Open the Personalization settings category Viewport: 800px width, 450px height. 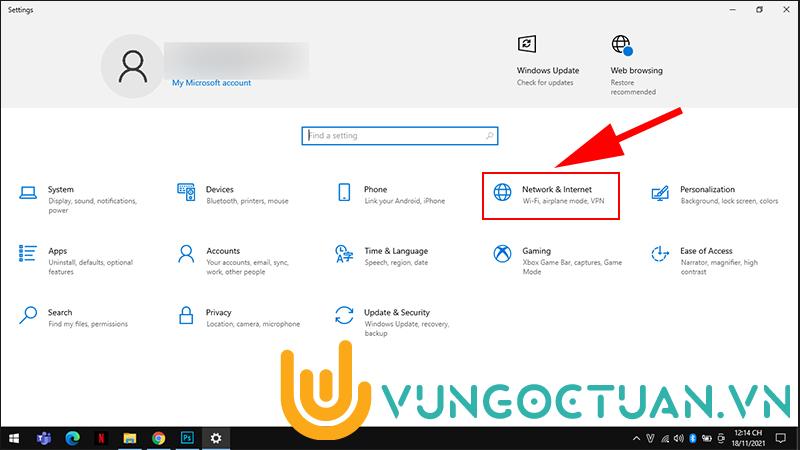715,194
